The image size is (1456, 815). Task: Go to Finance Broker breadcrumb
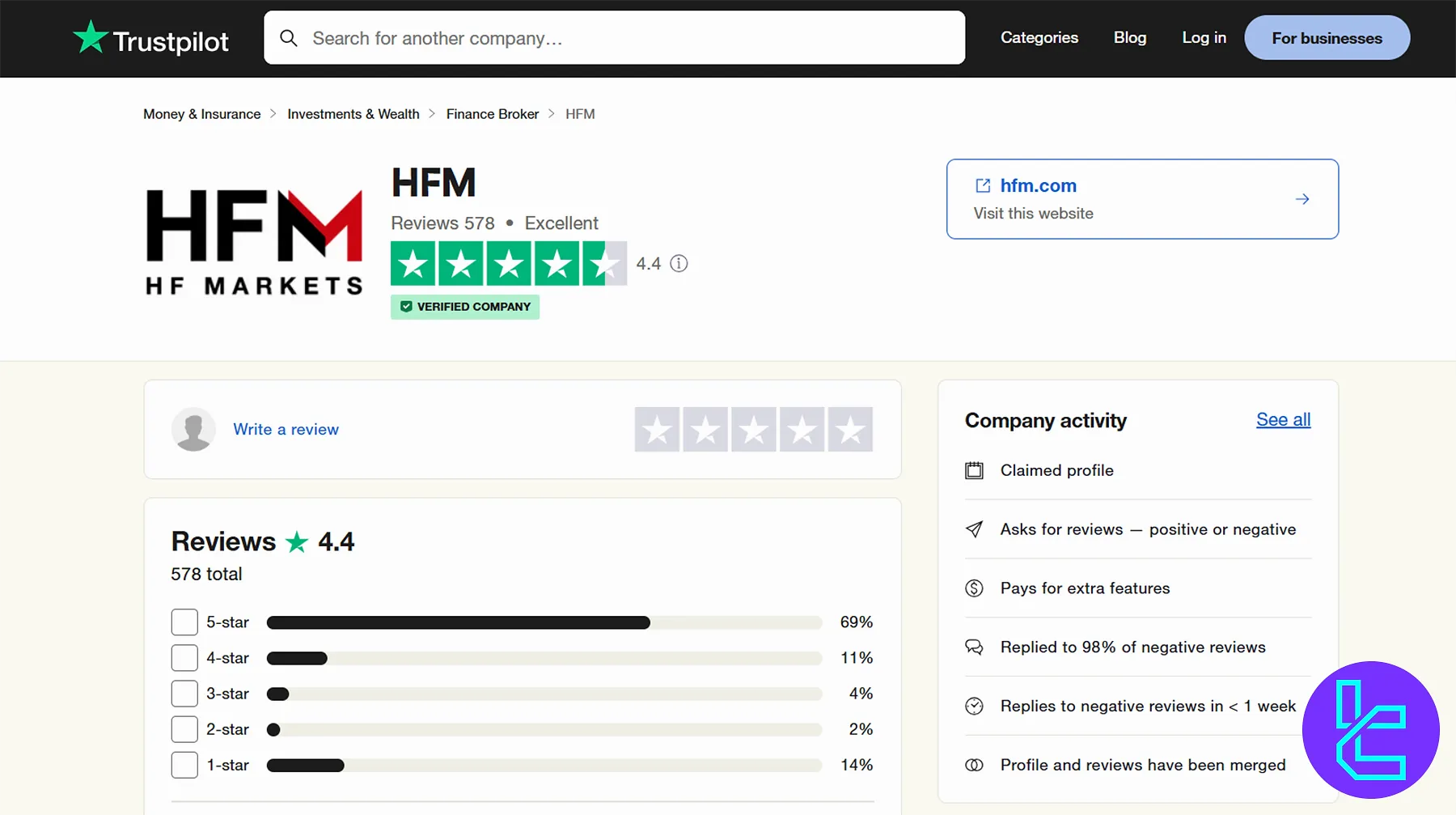click(x=493, y=114)
